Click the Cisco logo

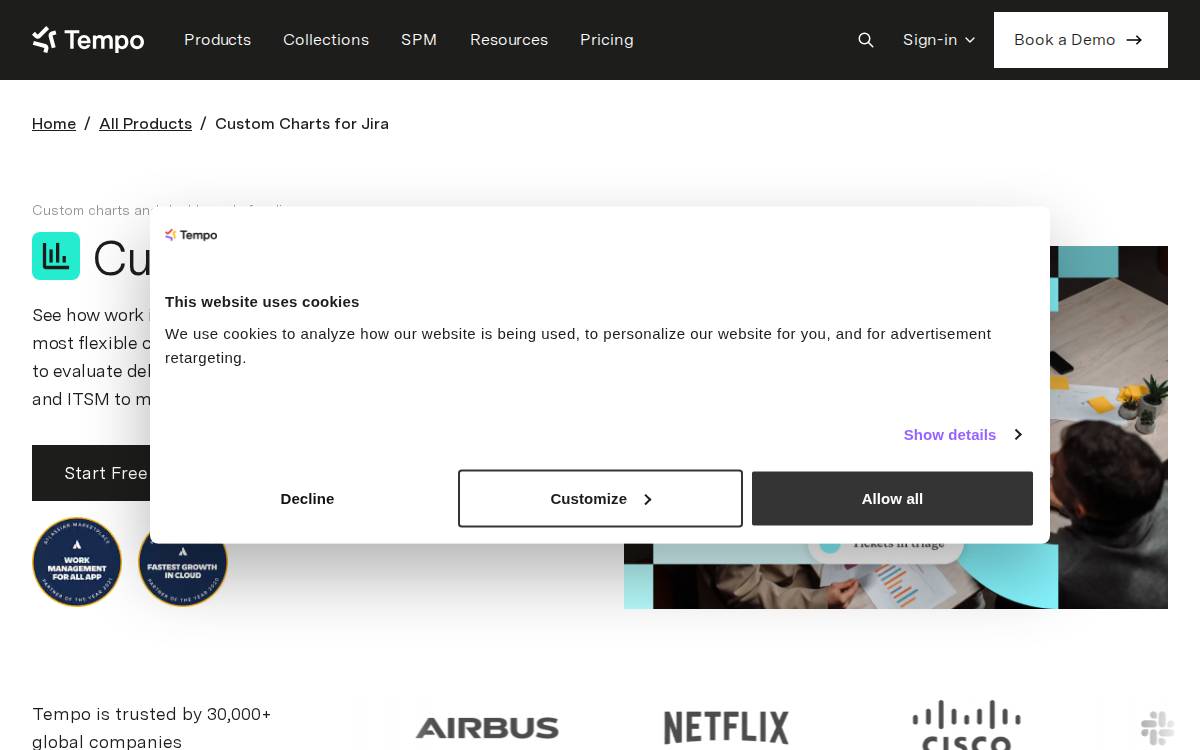click(966, 725)
